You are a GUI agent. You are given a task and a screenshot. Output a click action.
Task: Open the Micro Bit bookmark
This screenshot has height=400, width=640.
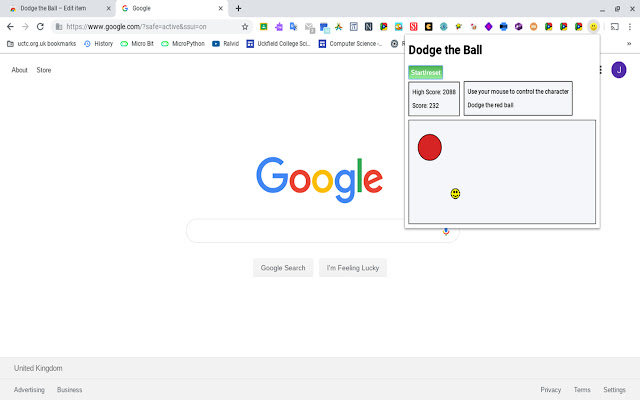[x=137, y=44]
